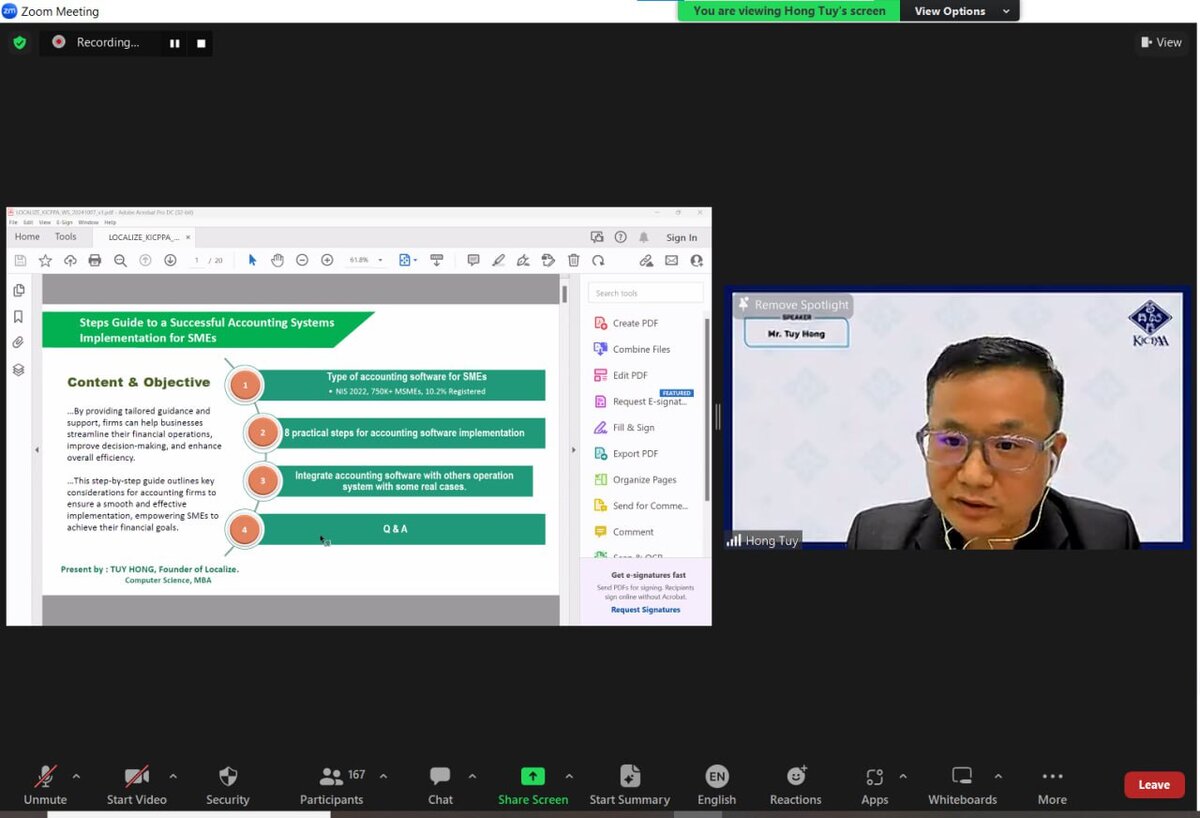
Task: Expand video options arrow beside Start Video
Action: 173,776
